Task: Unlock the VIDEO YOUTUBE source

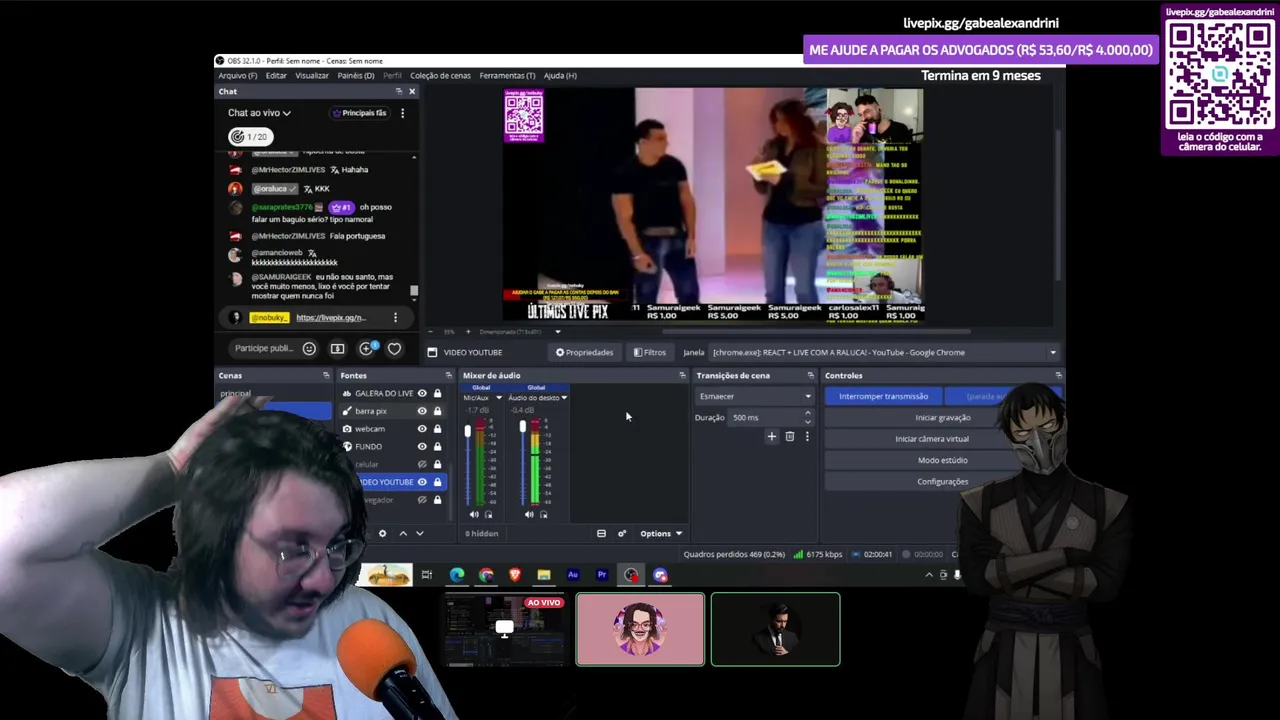Action: [437, 482]
